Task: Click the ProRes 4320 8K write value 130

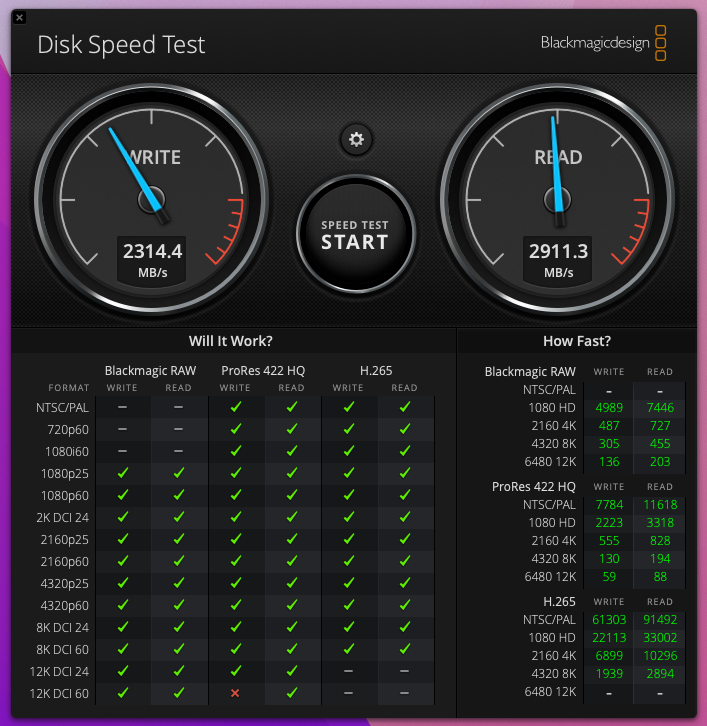Action: click(609, 558)
